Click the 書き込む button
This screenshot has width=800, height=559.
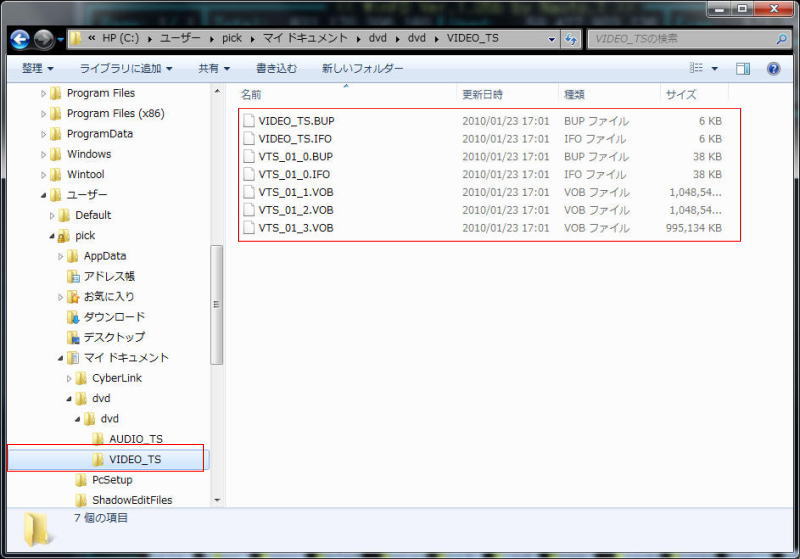[x=276, y=68]
